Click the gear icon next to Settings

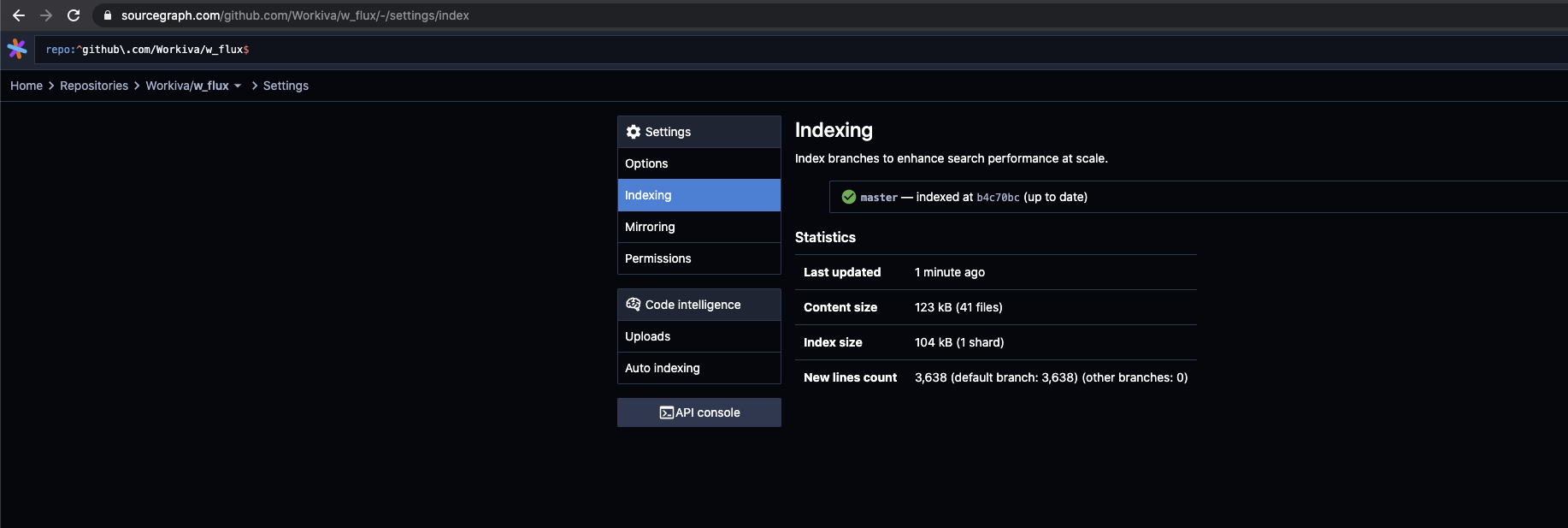point(634,132)
